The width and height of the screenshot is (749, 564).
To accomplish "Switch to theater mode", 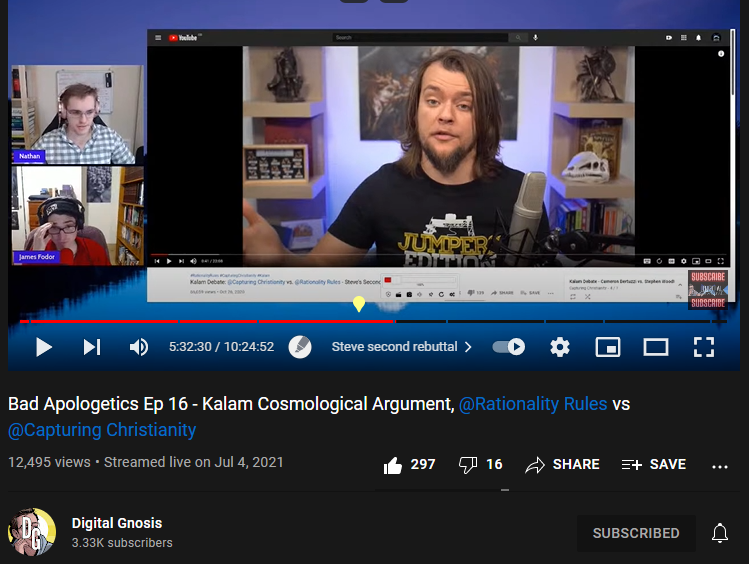I will [x=656, y=347].
